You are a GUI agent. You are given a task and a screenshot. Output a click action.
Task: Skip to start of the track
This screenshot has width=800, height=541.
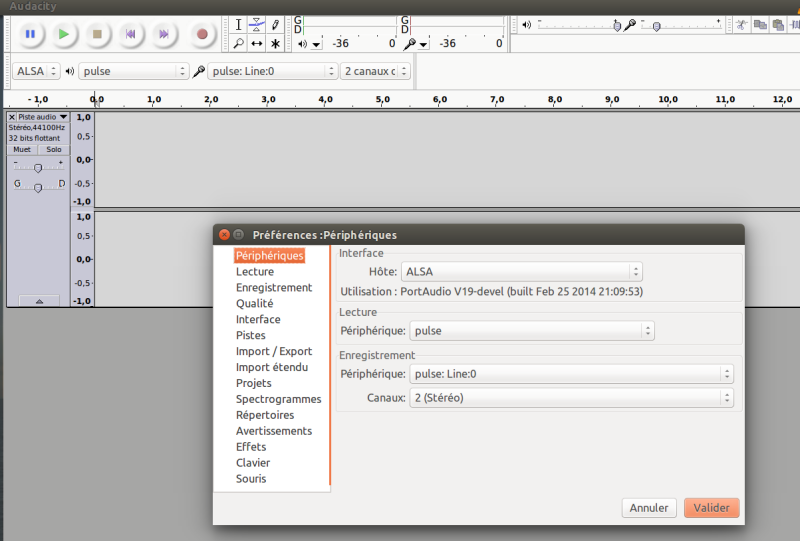pos(130,34)
